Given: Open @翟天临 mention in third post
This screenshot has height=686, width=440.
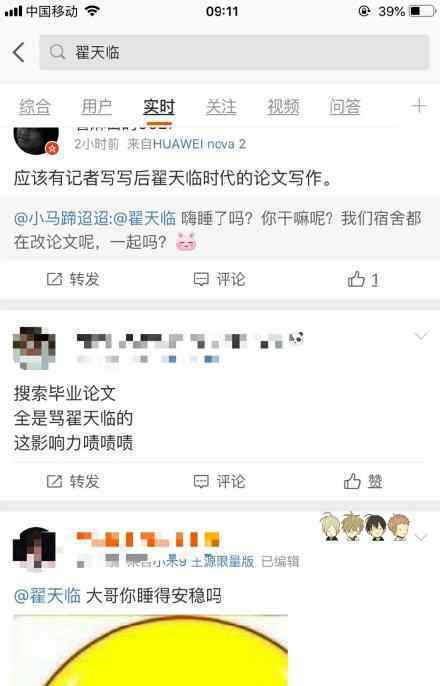Looking at the screenshot, I should tap(47, 595).
